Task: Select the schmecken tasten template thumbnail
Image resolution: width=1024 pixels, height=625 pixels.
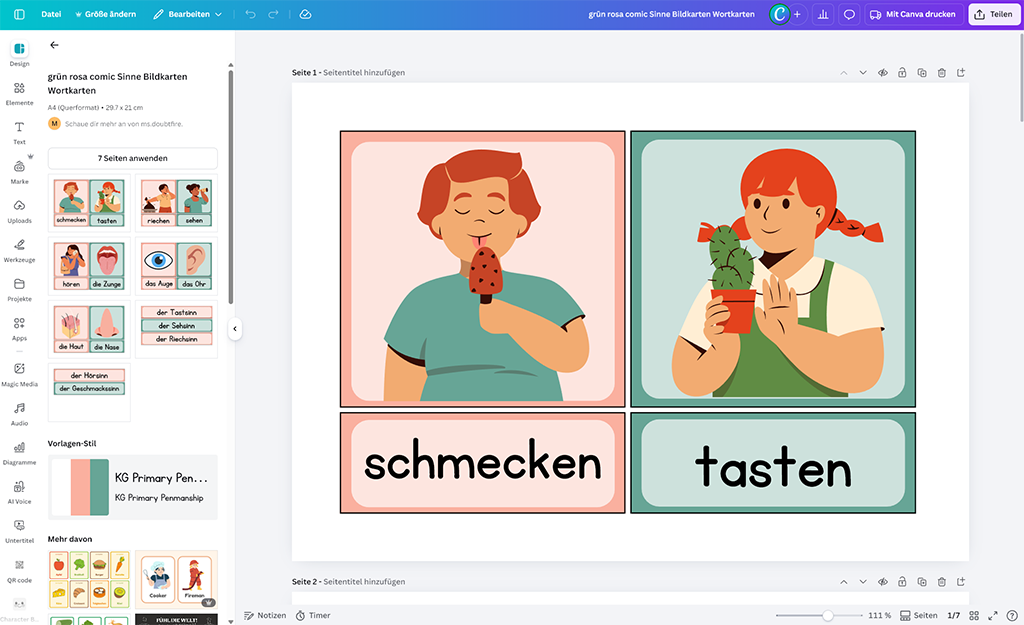Action: 89,202
